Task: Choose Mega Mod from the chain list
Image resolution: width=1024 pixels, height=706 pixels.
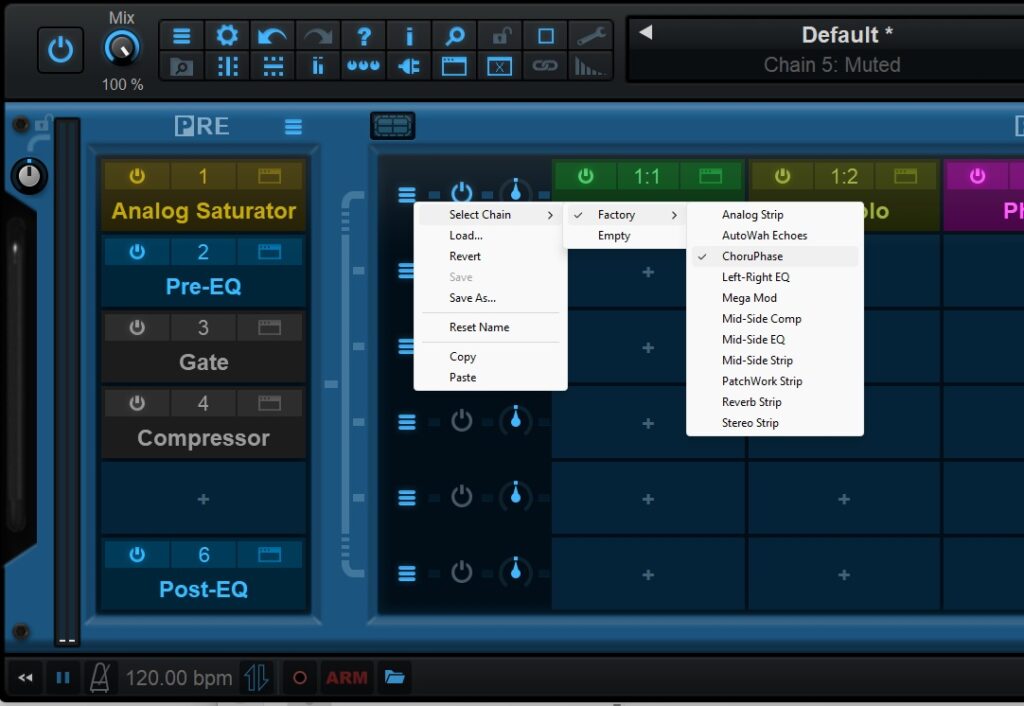Action: click(749, 298)
